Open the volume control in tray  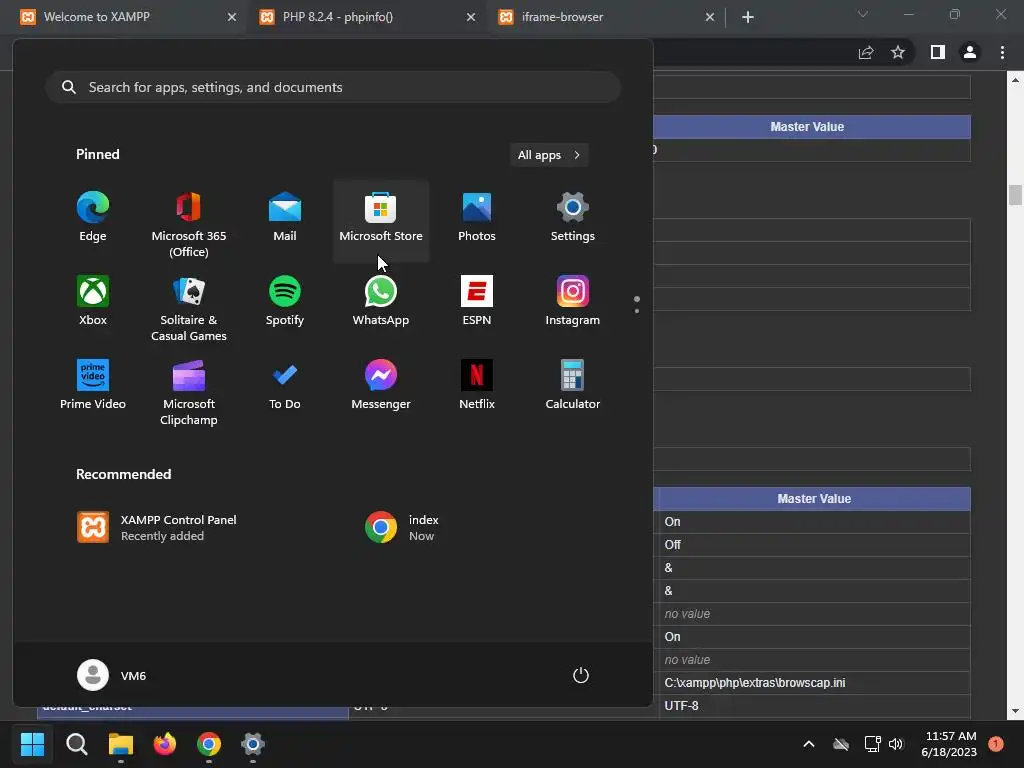click(x=896, y=744)
